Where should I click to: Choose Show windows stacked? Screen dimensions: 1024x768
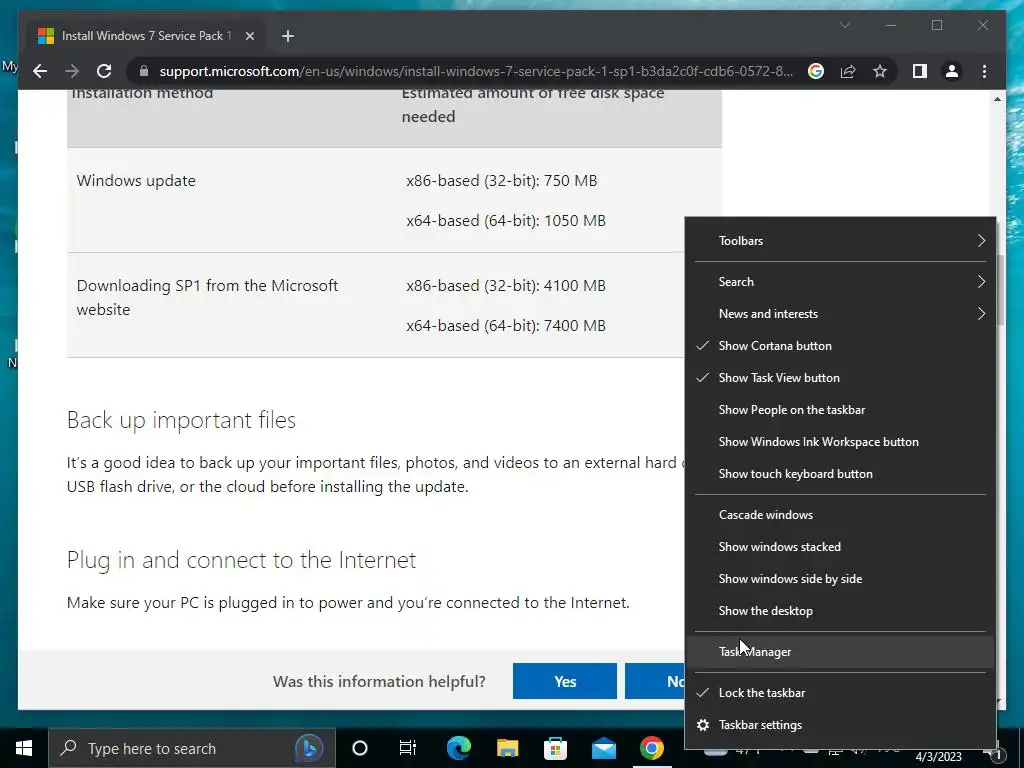tap(840, 547)
